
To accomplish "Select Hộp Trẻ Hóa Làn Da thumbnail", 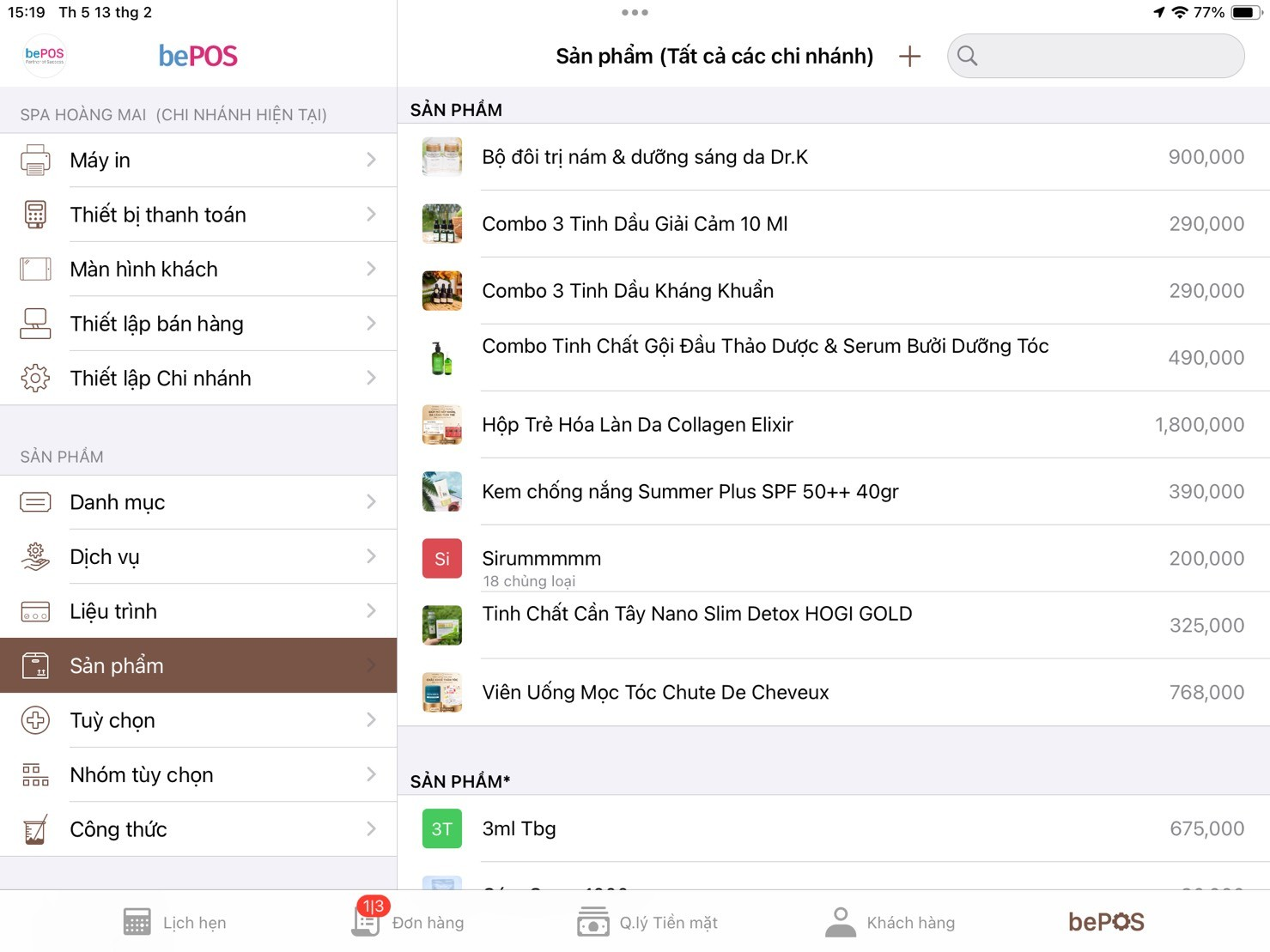I will click(x=442, y=425).
